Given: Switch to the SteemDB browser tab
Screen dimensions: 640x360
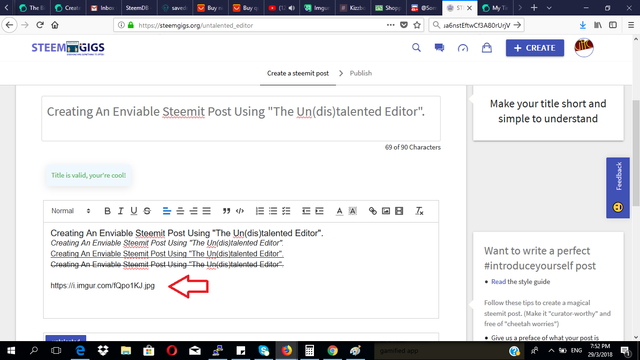Looking at the screenshot, I should point(138,8).
